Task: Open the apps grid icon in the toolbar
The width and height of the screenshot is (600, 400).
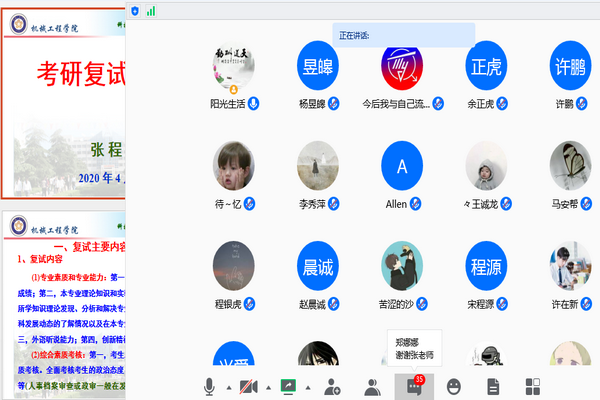Action: coord(533,385)
